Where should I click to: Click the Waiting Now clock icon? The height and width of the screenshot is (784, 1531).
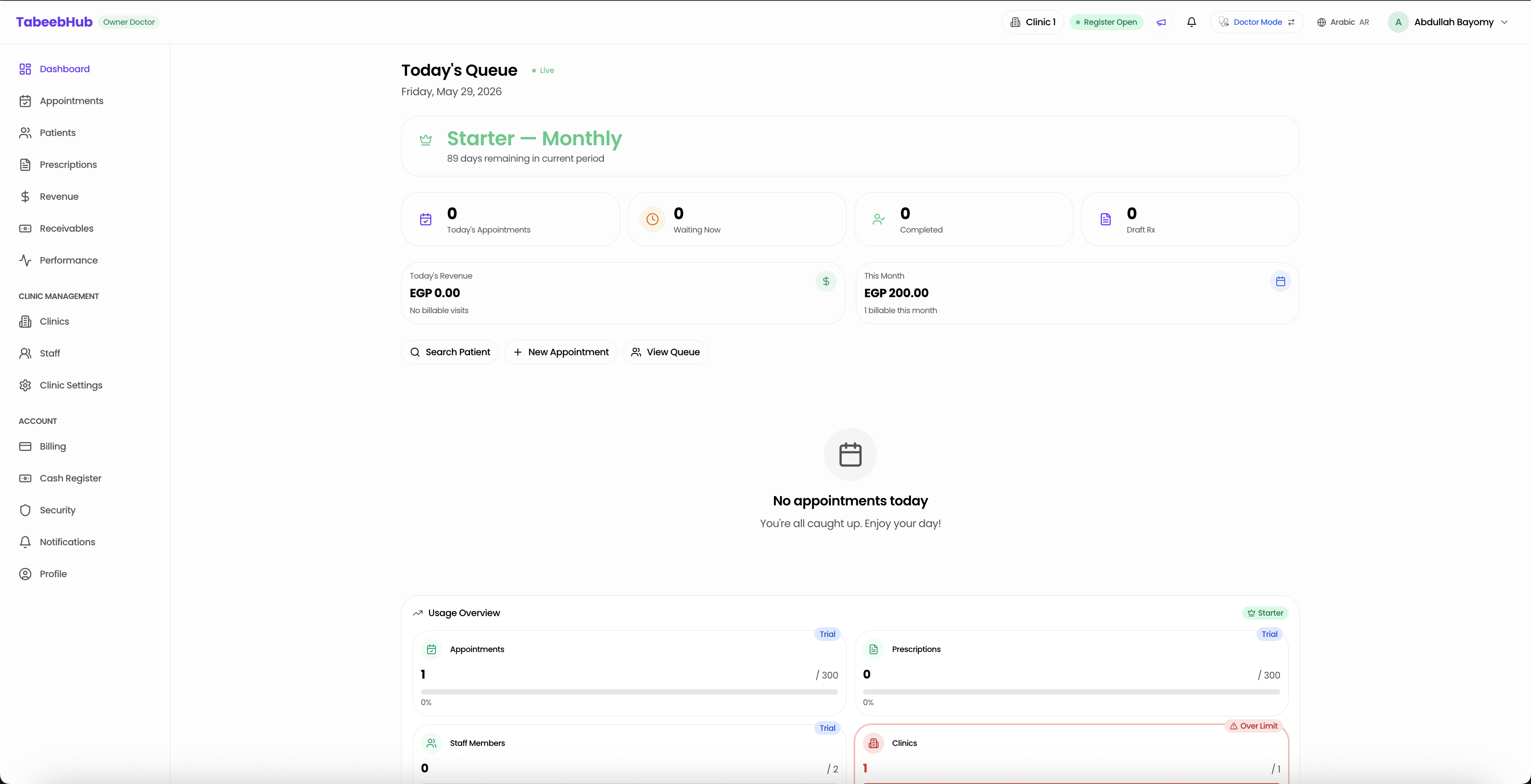point(652,219)
